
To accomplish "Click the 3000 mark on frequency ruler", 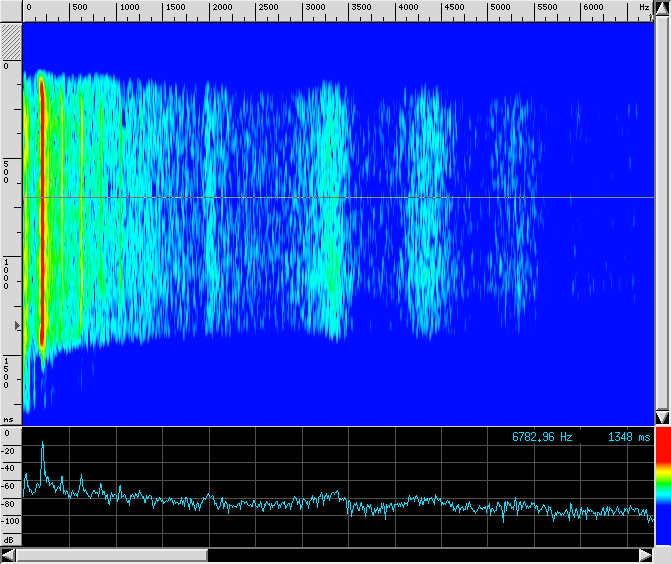I will click(x=314, y=8).
